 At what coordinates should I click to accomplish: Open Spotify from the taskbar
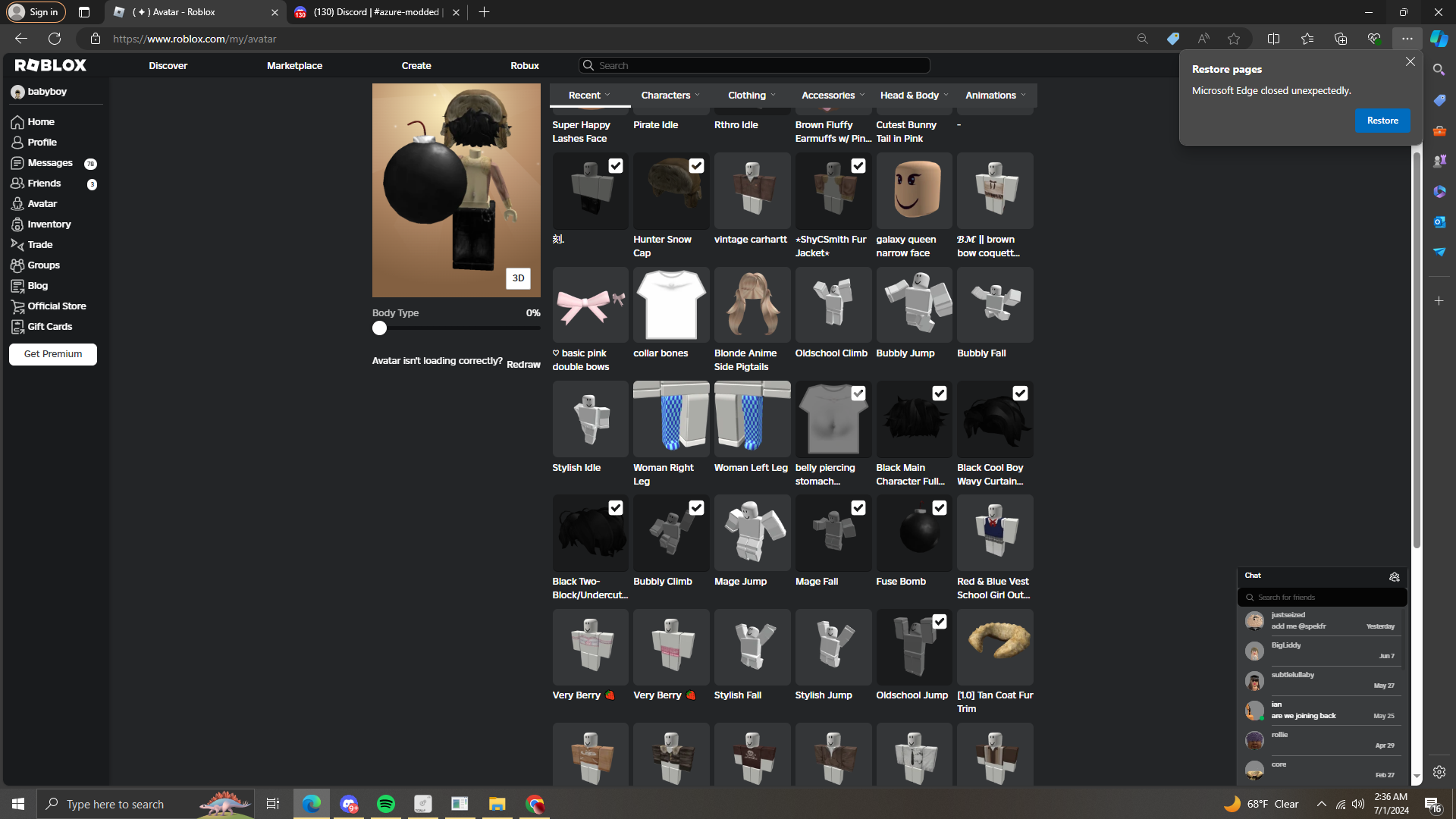pos(386,804)
